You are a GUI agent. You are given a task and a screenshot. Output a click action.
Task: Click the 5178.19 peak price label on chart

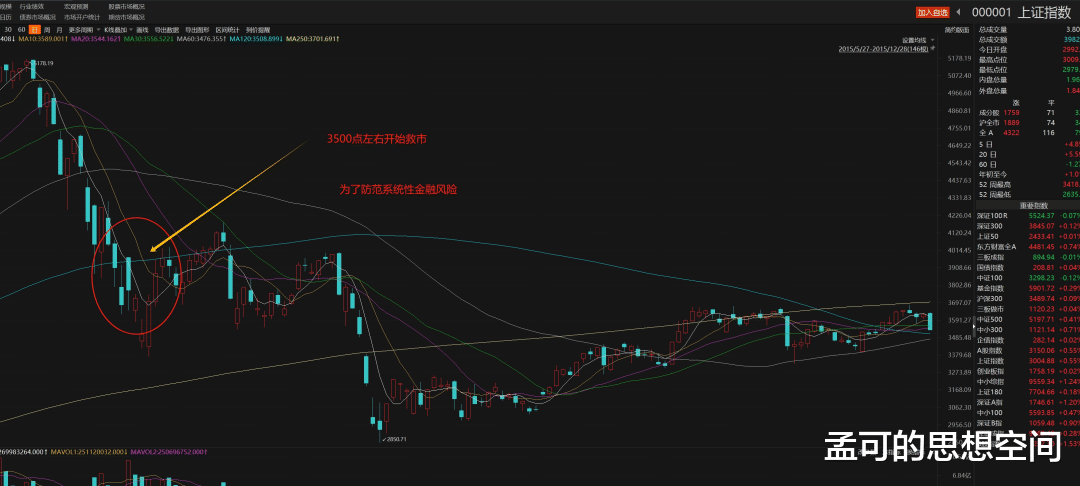tap(44, 63)
